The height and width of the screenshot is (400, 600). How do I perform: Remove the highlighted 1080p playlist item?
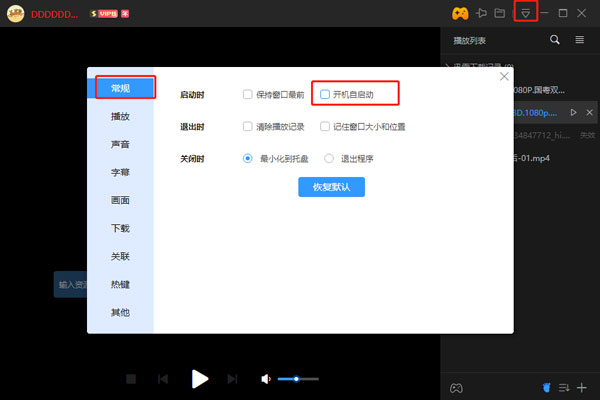[x=589, y=113]
